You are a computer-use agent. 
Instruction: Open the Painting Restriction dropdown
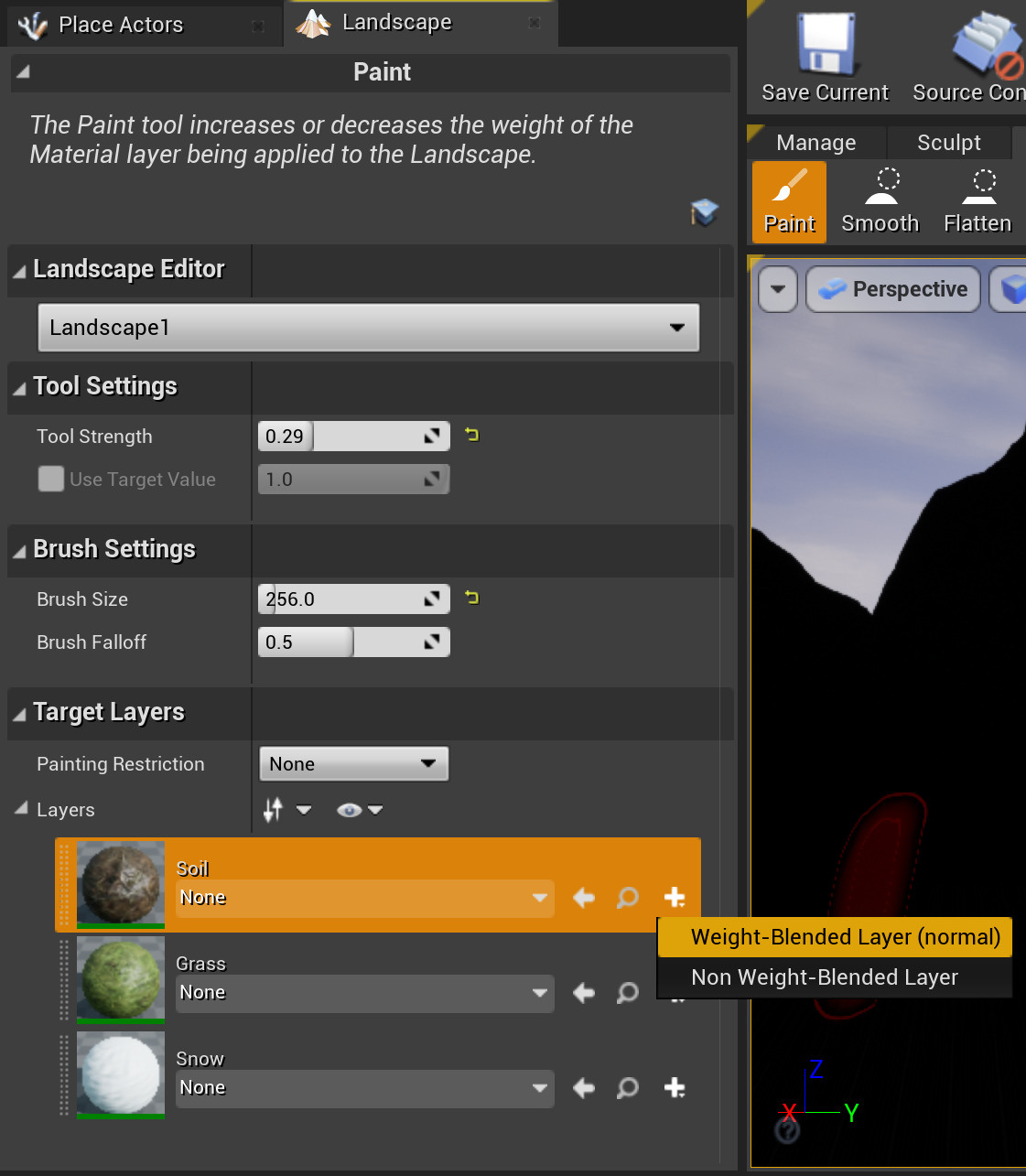353,763
